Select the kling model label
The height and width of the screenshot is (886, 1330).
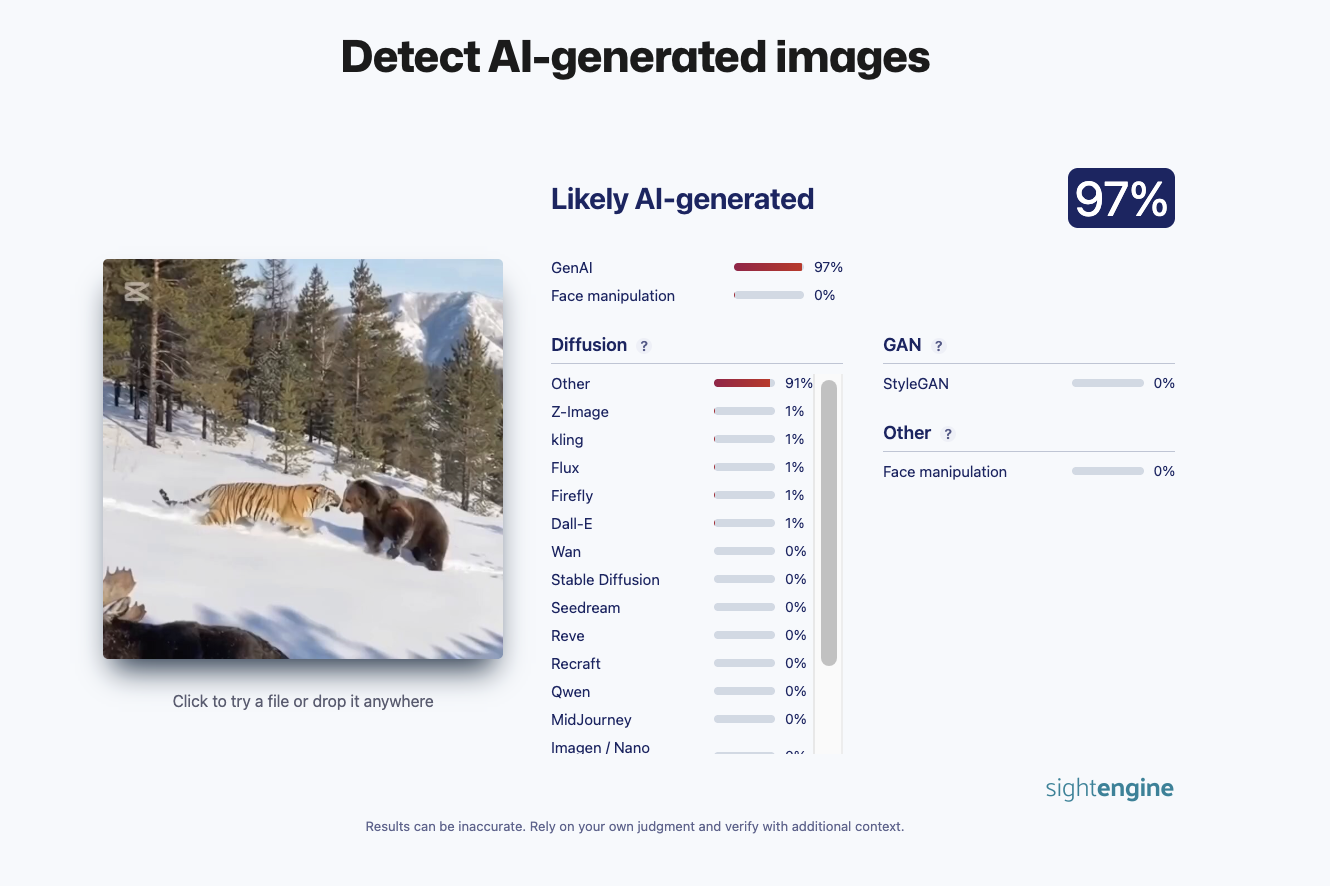pos(567,440)
